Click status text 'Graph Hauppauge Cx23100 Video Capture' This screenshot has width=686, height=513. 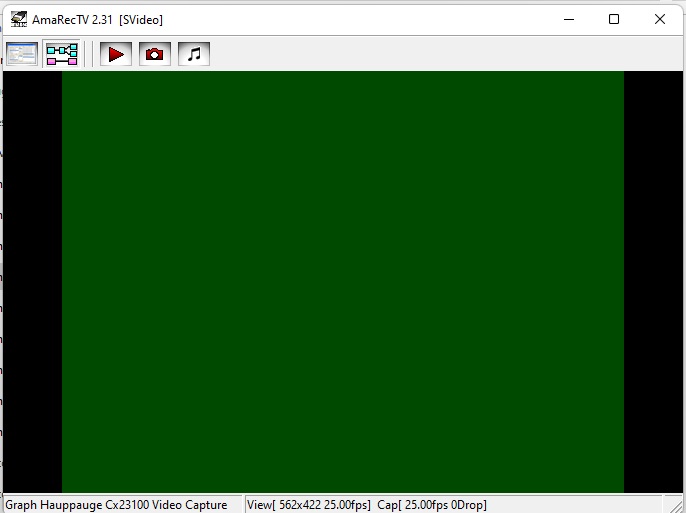[x=116, y=505]
